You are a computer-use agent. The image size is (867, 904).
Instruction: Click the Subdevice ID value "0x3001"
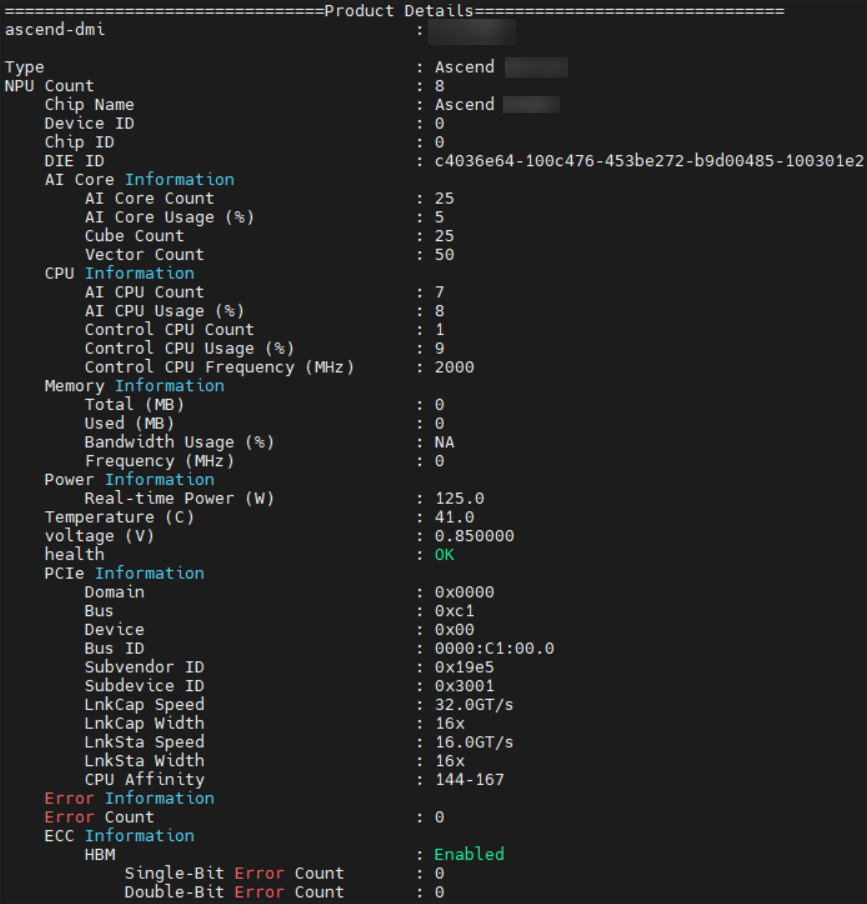tap(464, 685)
